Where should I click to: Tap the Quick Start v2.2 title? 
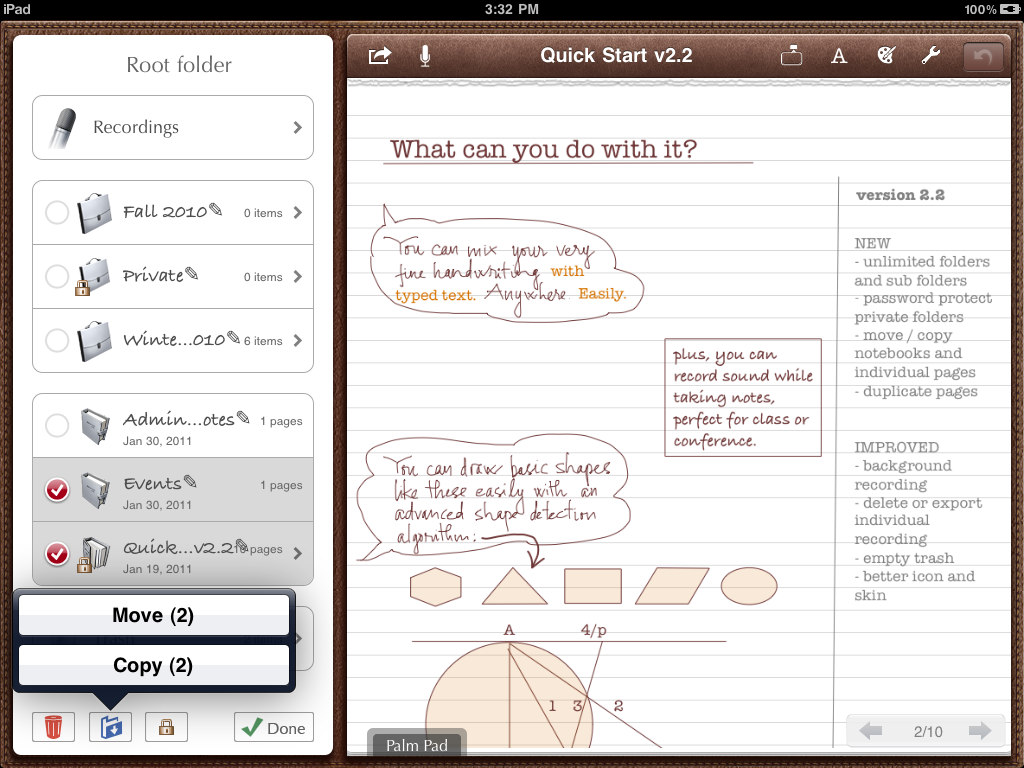tap(616, 56)
